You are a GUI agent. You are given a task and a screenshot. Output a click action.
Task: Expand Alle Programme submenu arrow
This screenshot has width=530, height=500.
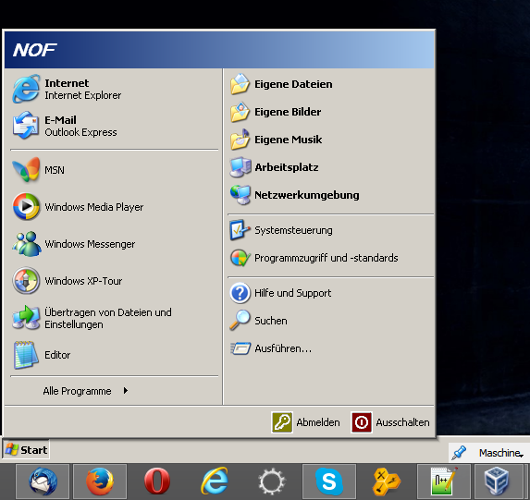click(x=126, y=391)
